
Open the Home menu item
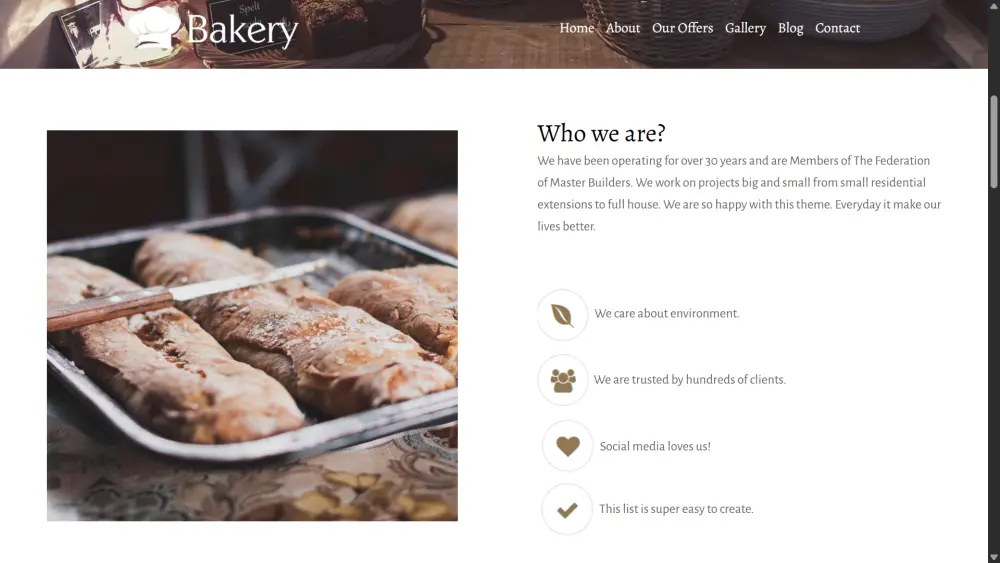tap(577, 28)
